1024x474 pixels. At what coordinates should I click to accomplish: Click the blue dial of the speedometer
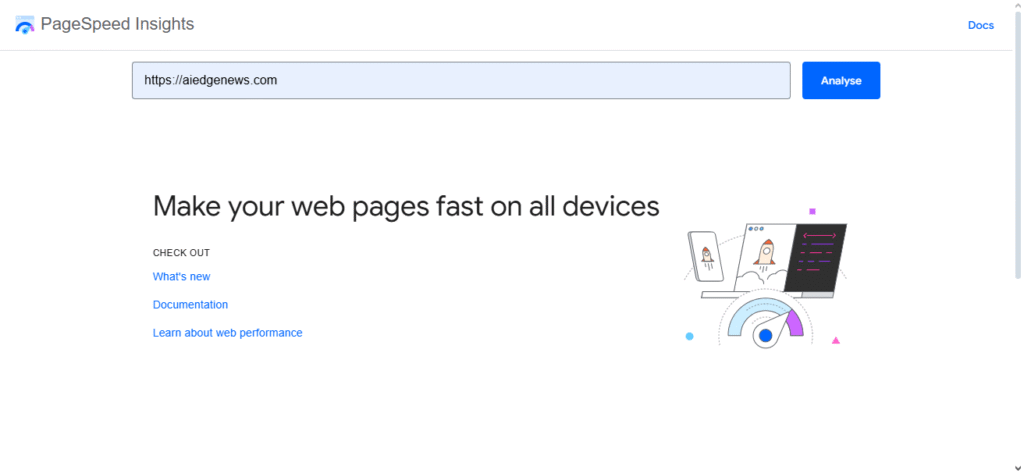pos(766,336)
